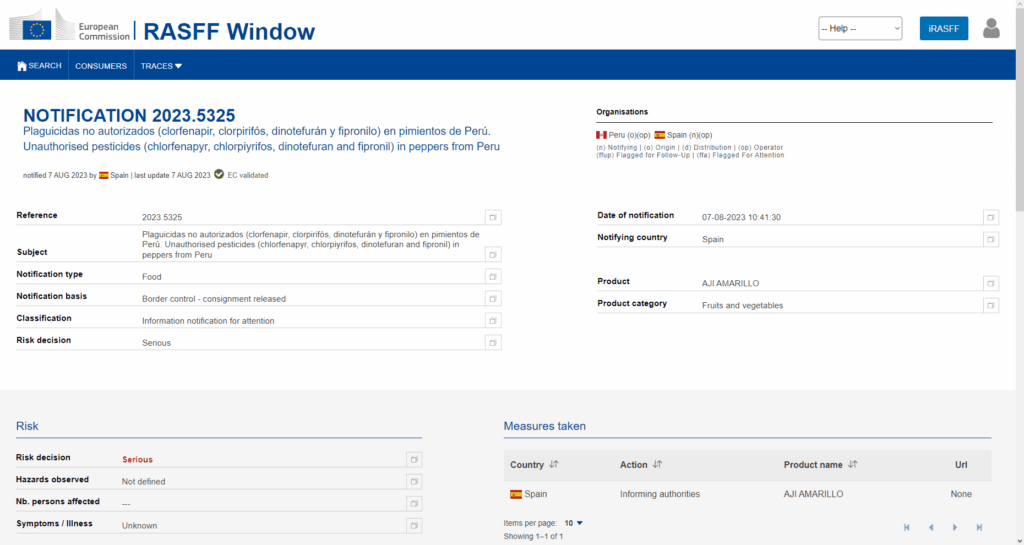Click the NOTIFICATION 2023.5325 heading
The image size is (1024, 545).
click(129, 116)
